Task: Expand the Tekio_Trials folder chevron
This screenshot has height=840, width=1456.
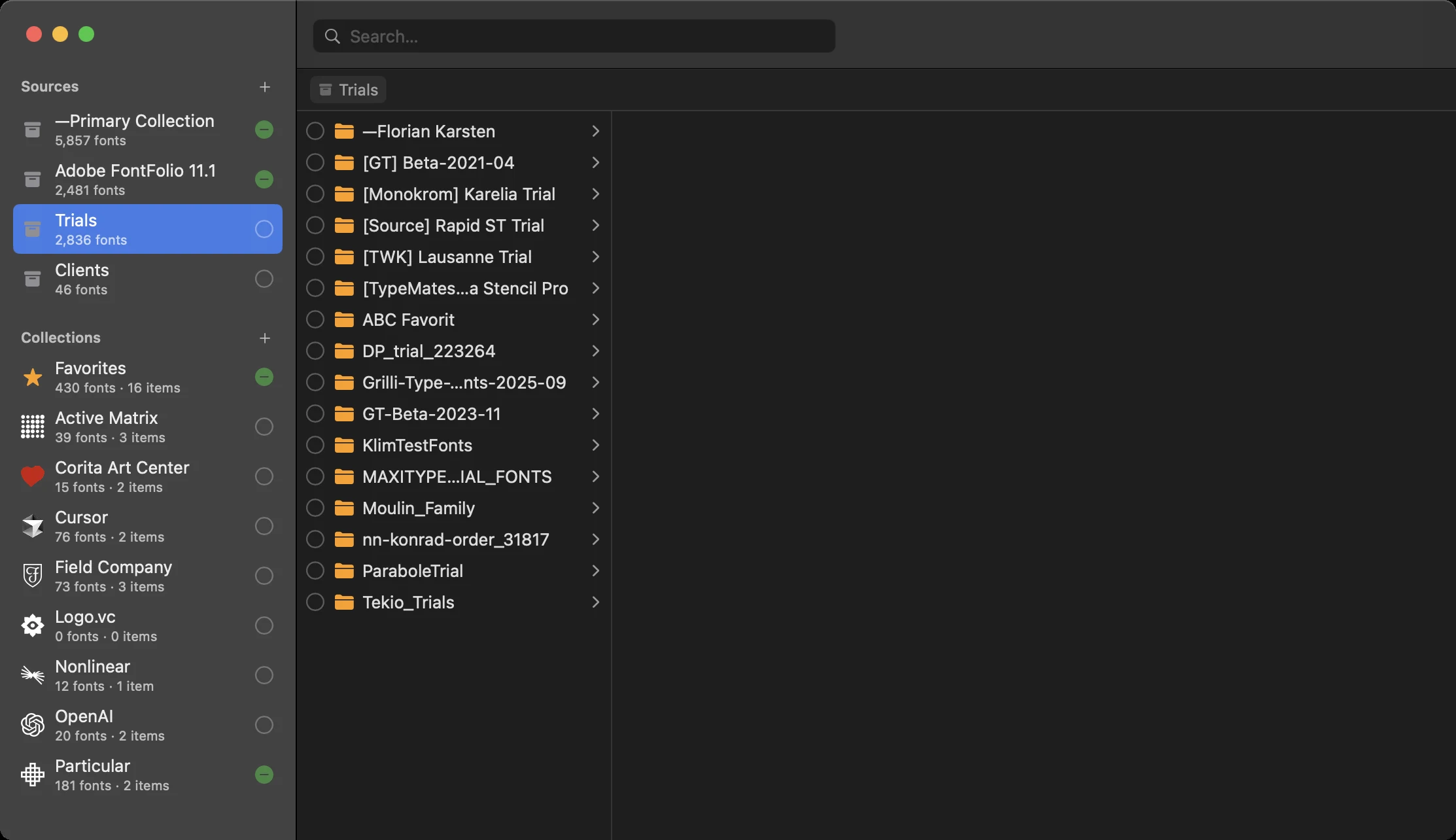Action: point(595,602)
